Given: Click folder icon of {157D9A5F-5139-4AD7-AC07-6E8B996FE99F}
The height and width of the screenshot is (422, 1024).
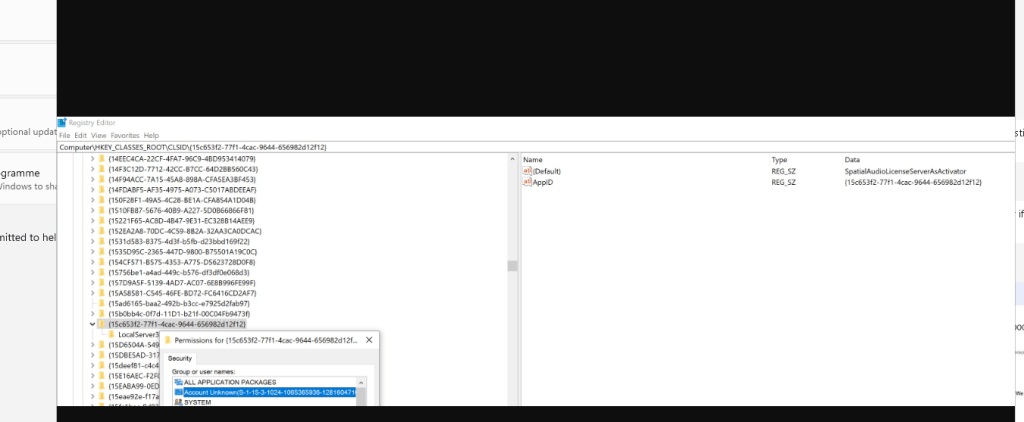Looking at the screenshot, I should (x=102, y=283).
